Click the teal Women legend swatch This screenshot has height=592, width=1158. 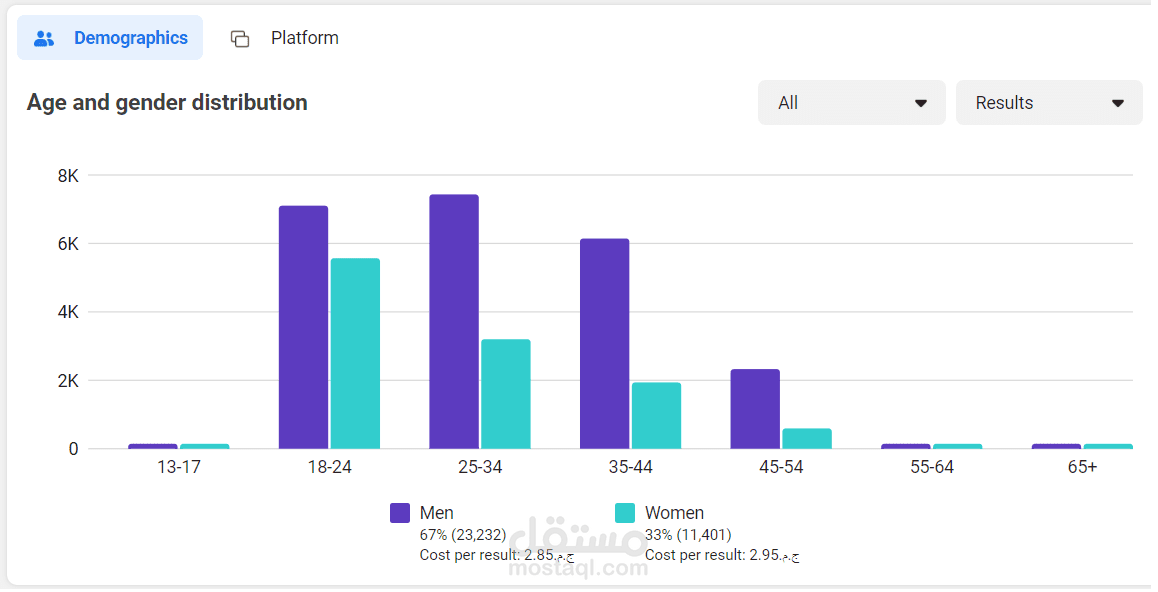(x=625, y=513)
